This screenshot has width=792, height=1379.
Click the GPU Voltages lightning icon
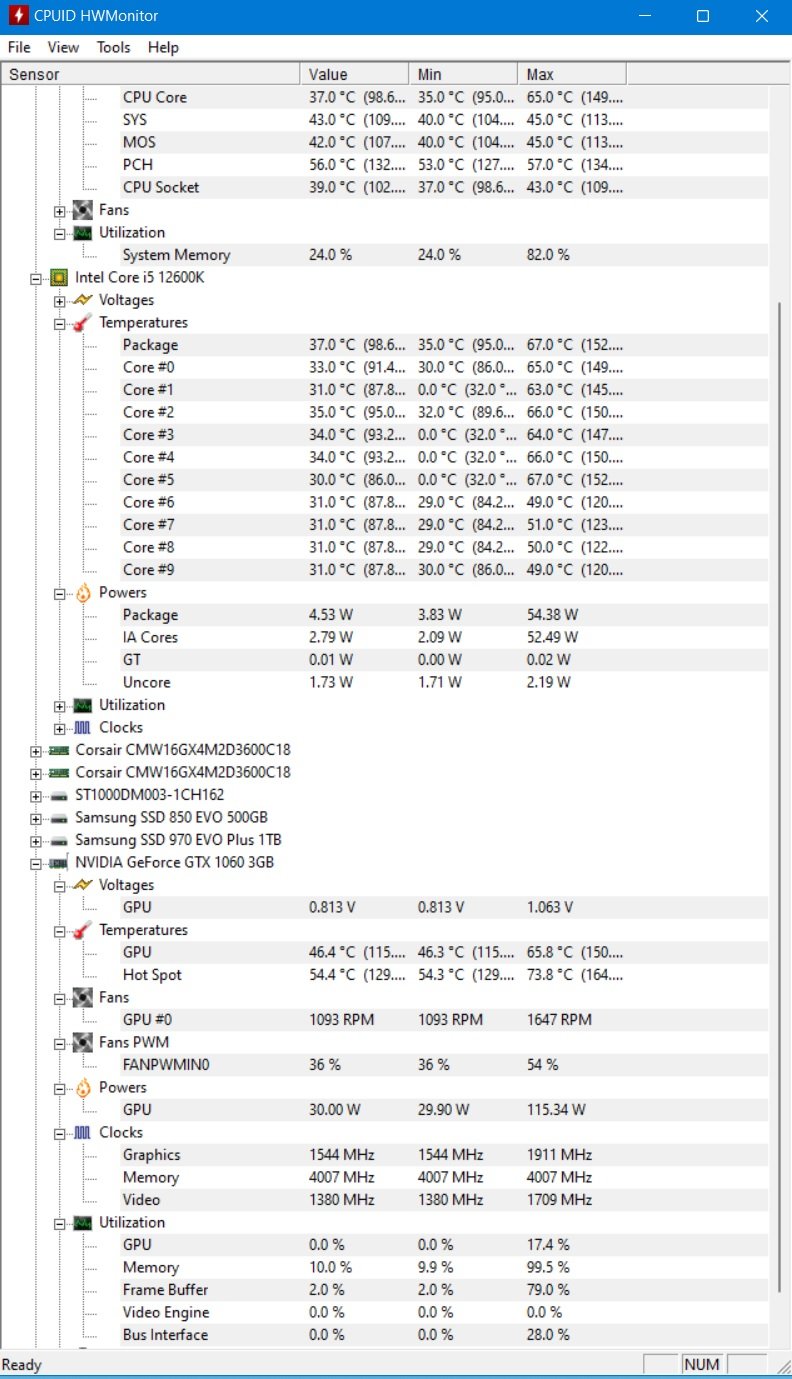(x=83, y=885)
